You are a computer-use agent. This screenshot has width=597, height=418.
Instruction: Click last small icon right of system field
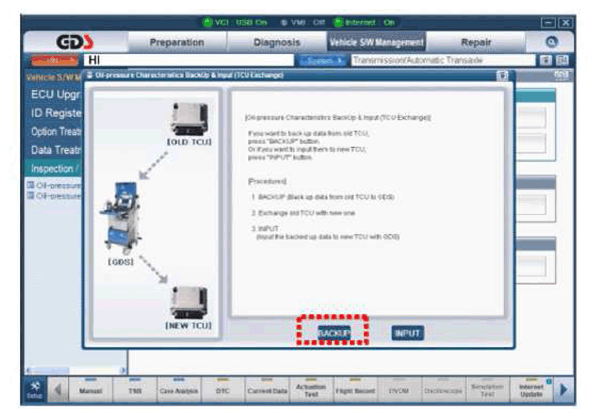pos(562,61)
